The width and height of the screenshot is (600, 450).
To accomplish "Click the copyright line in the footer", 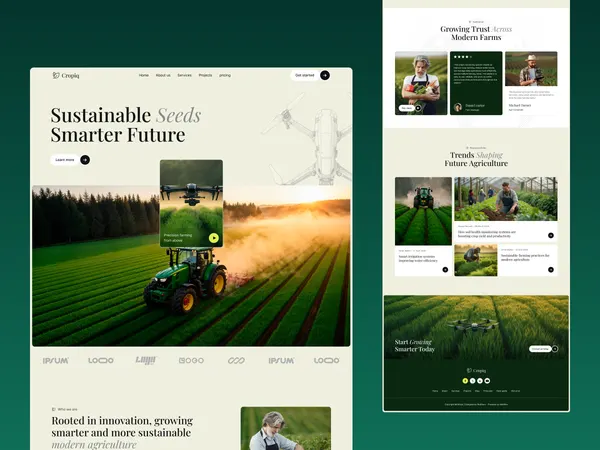I will 476,404.
